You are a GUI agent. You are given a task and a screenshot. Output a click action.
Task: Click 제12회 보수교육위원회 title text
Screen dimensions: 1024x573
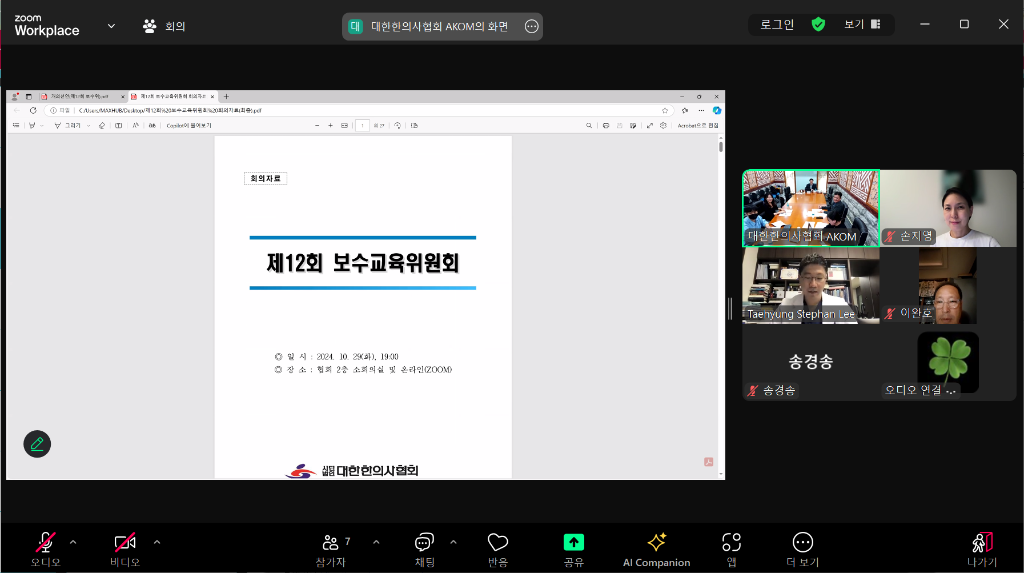point(362,263)
